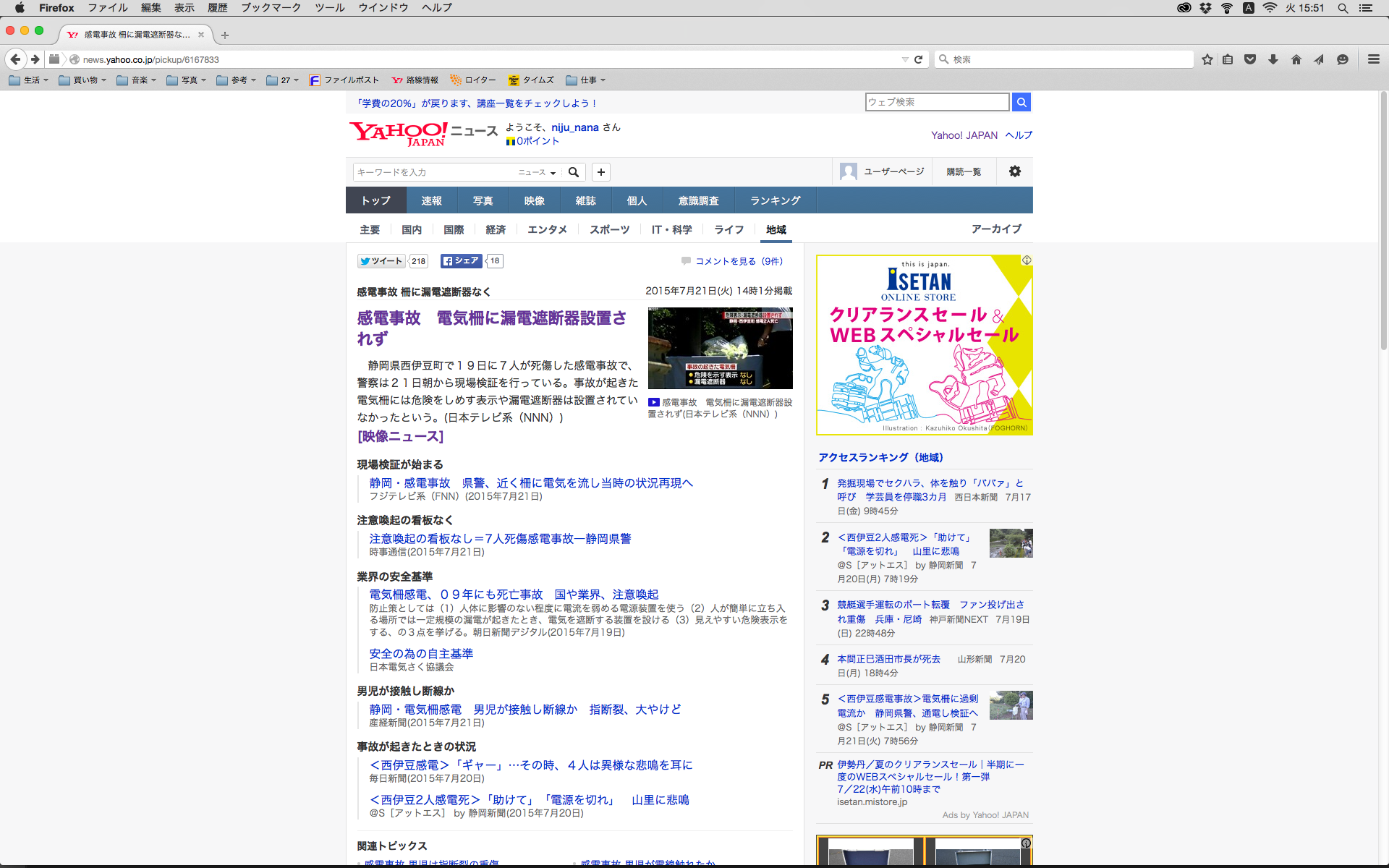Switch to the ランキング tab
This screenshot has width=1389, height=868.
tap(775, 200)
